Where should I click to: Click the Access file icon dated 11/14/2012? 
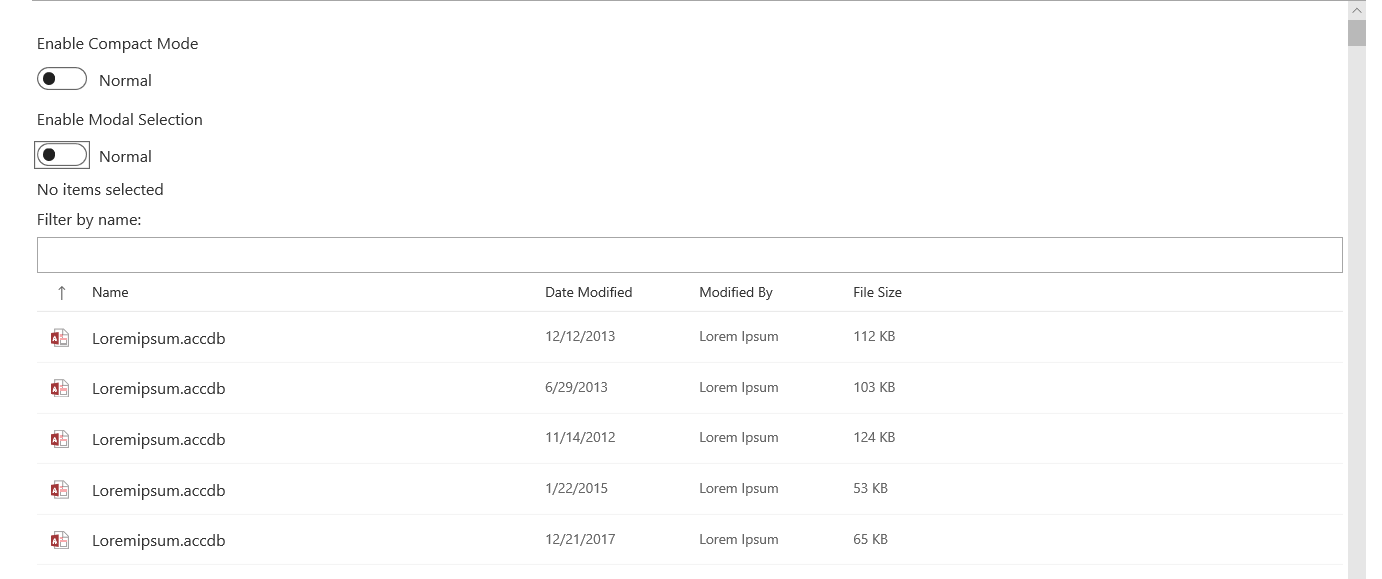point(60,439)
